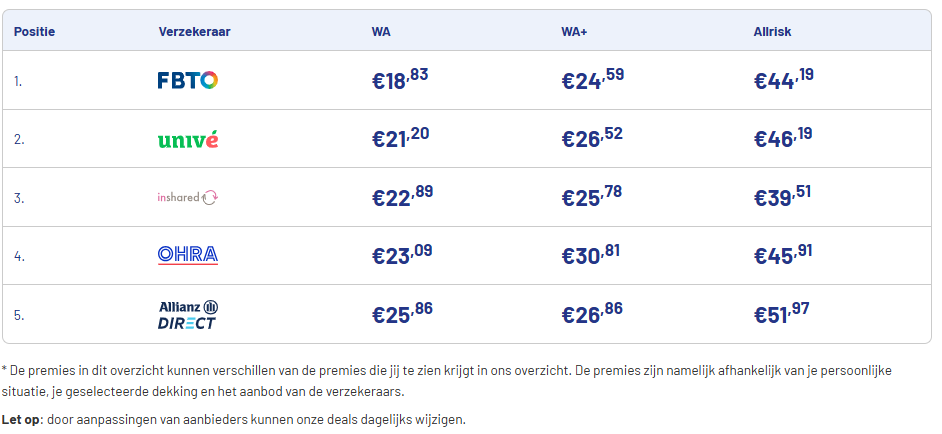Image resolution: width=942 pixels, height=434 pixels.
Task: Select the Positie column header
Action: click(x=34, y=31)
